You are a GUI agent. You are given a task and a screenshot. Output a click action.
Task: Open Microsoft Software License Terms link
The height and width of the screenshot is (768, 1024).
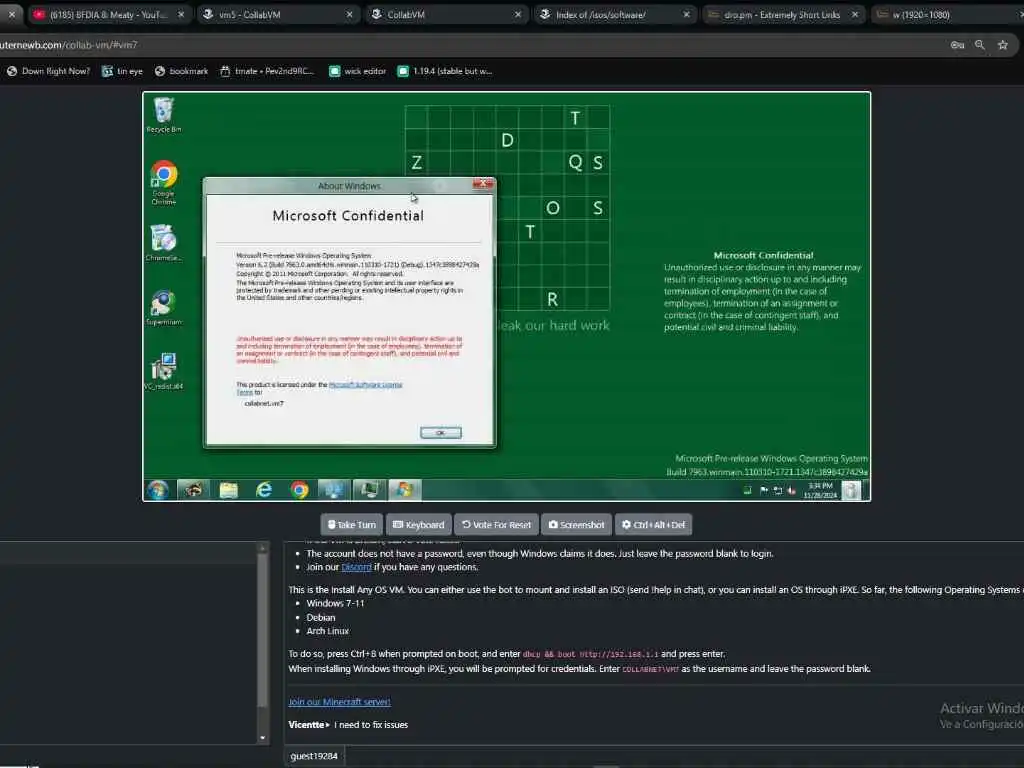point(366,385)
